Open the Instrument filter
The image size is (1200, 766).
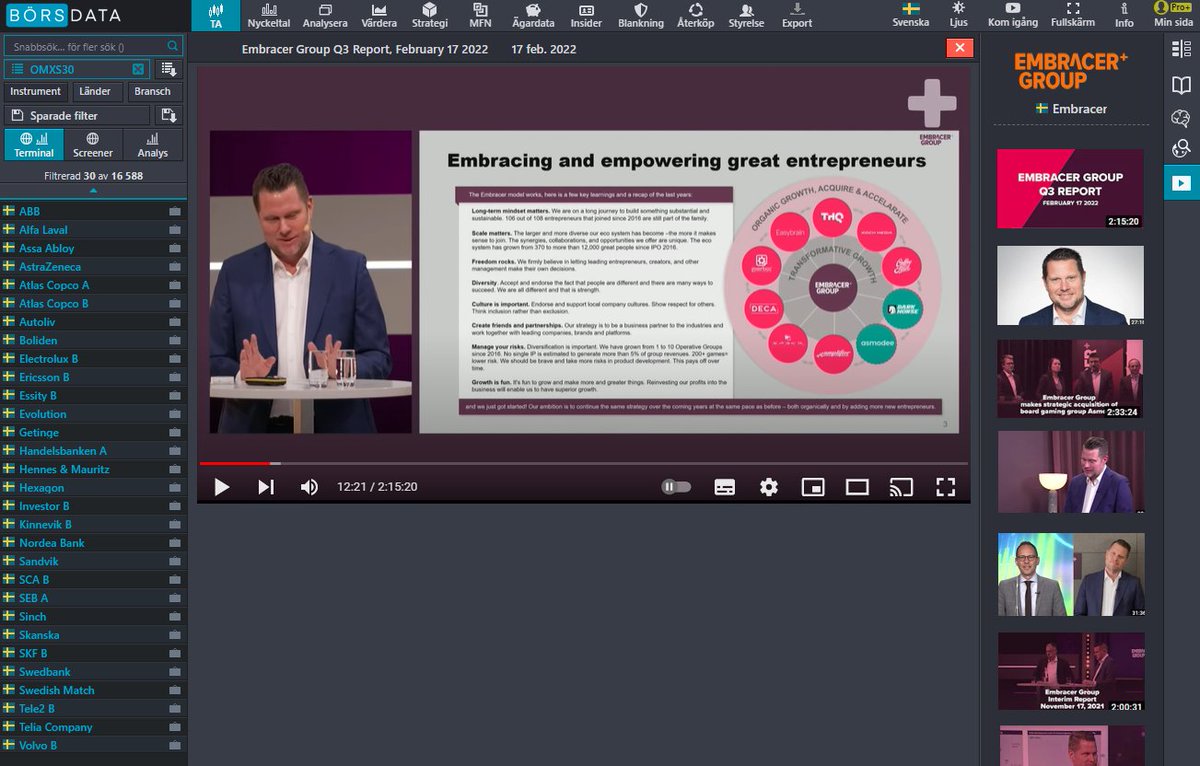[x=36, y=91]
